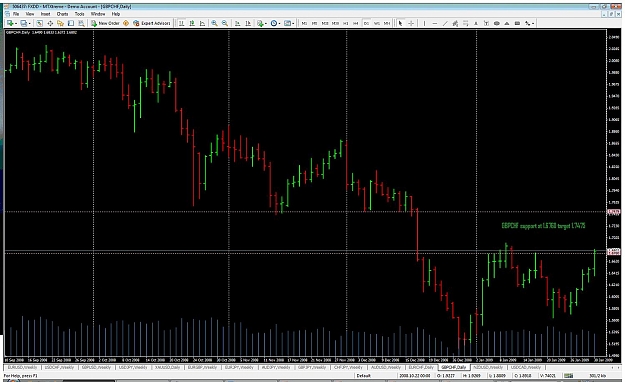
Task: Select the M5 timeframe
Action: [314, 23]
